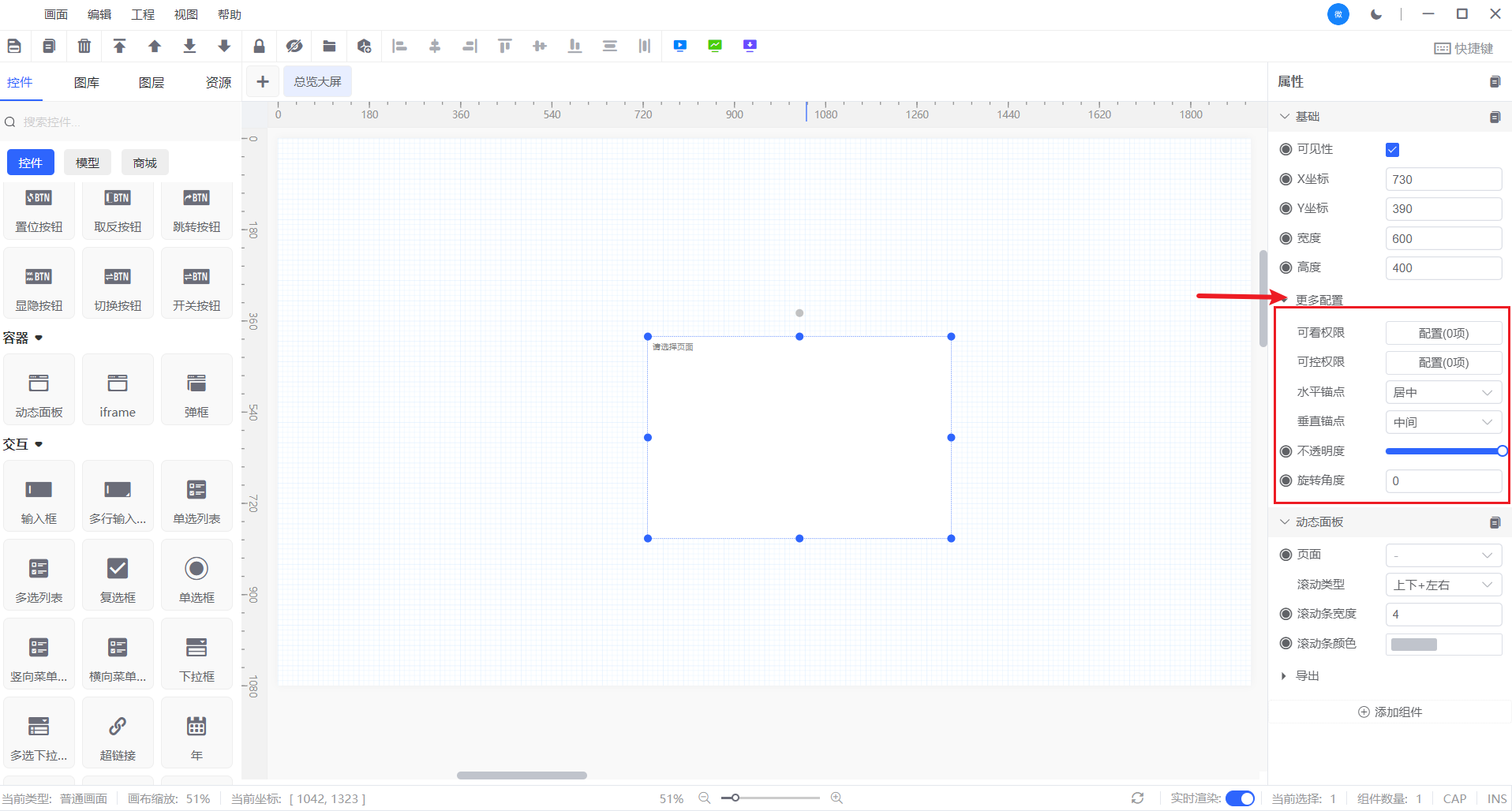Click the delete trash icon in toolbar
The width and height of the screenshot is (1512, 811).
coord(84,47)
